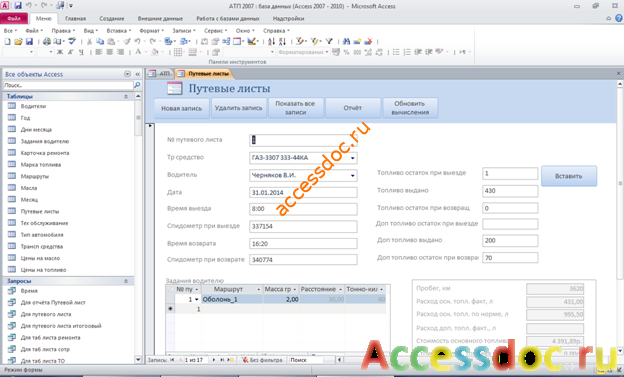Collapse the navigation pane with double chevron
Viewport: 624px width, 377px height.
tap(138, 74)
